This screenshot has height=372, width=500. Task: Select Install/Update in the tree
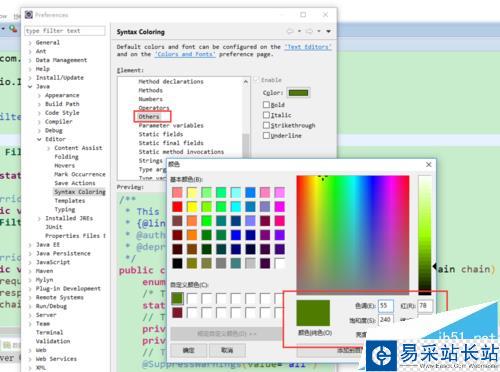(60, 78)
